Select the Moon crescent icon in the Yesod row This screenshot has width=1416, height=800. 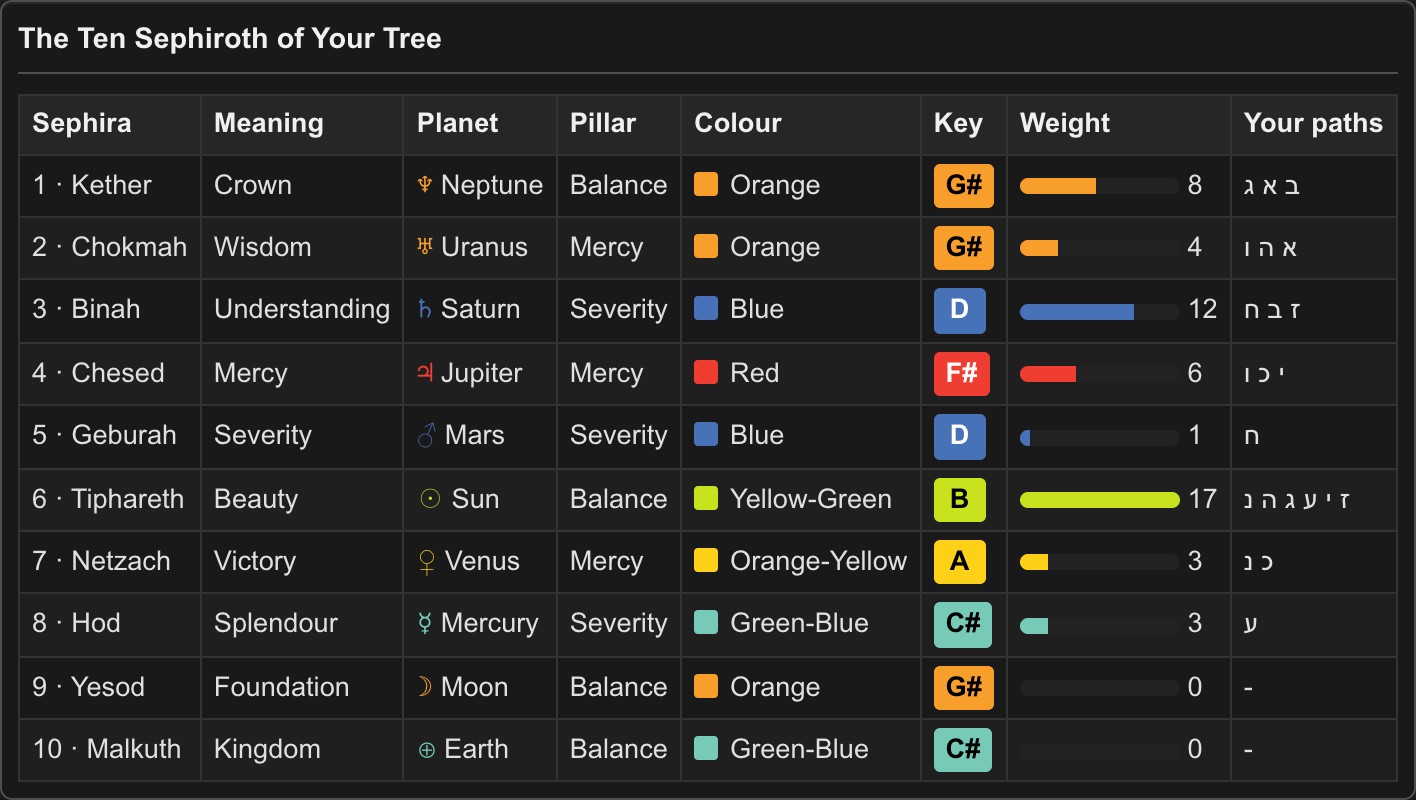[x=425, y=687]
